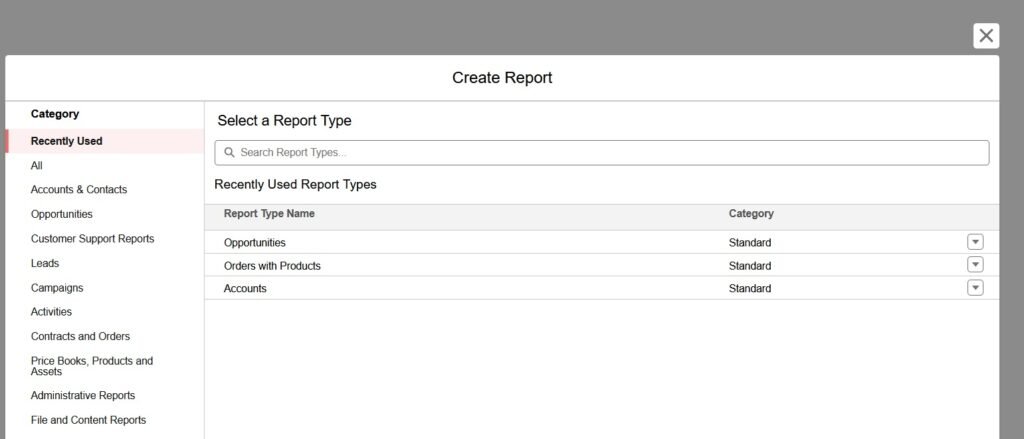The width and height of the screenshot is (1024, 439).
Task: Open Administrative Reports category
Action: click(x=83, y=395)
